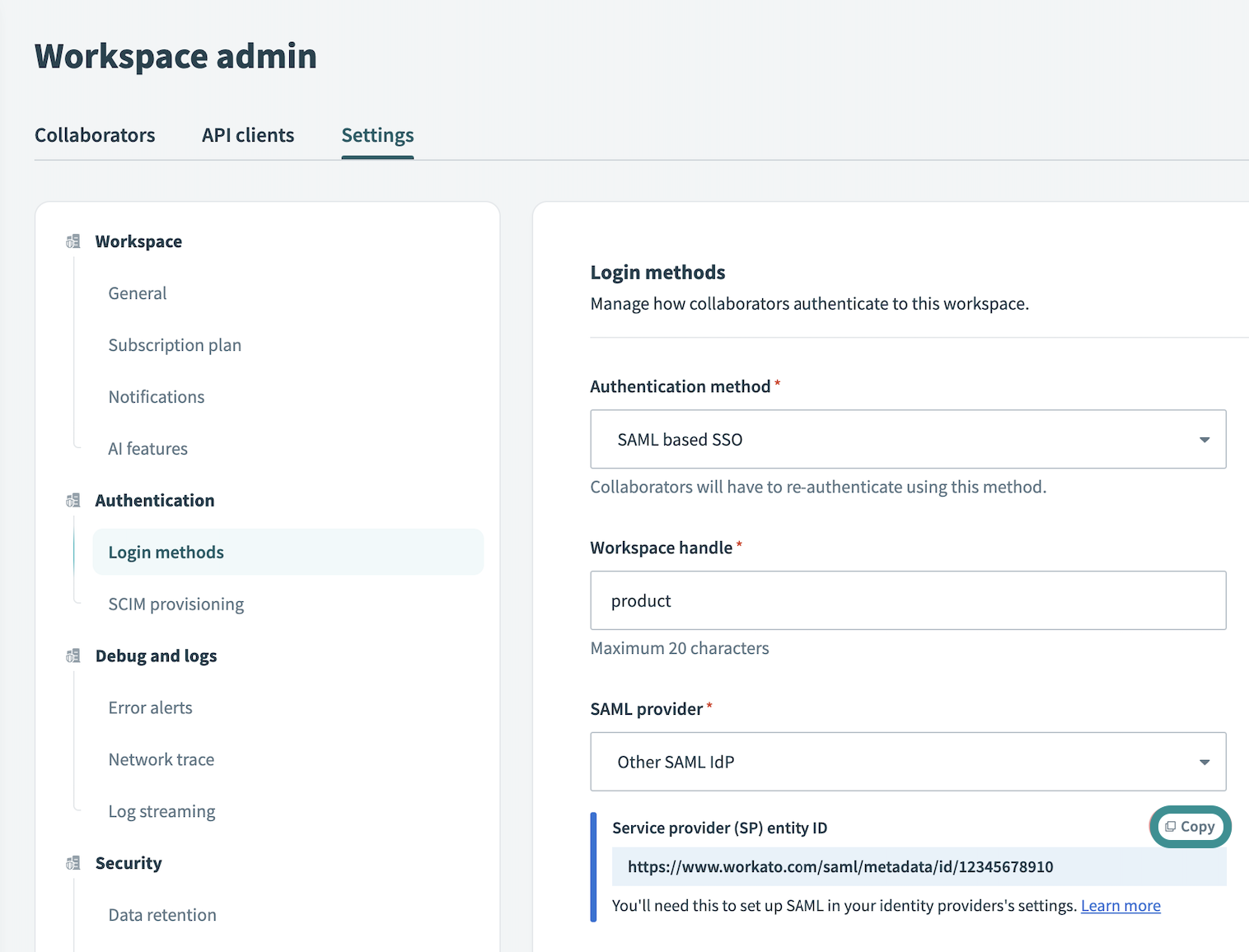Switch to the Collaborators tab
The height and width of the screenshot is (952, 1249).
[x=95, y=135]
